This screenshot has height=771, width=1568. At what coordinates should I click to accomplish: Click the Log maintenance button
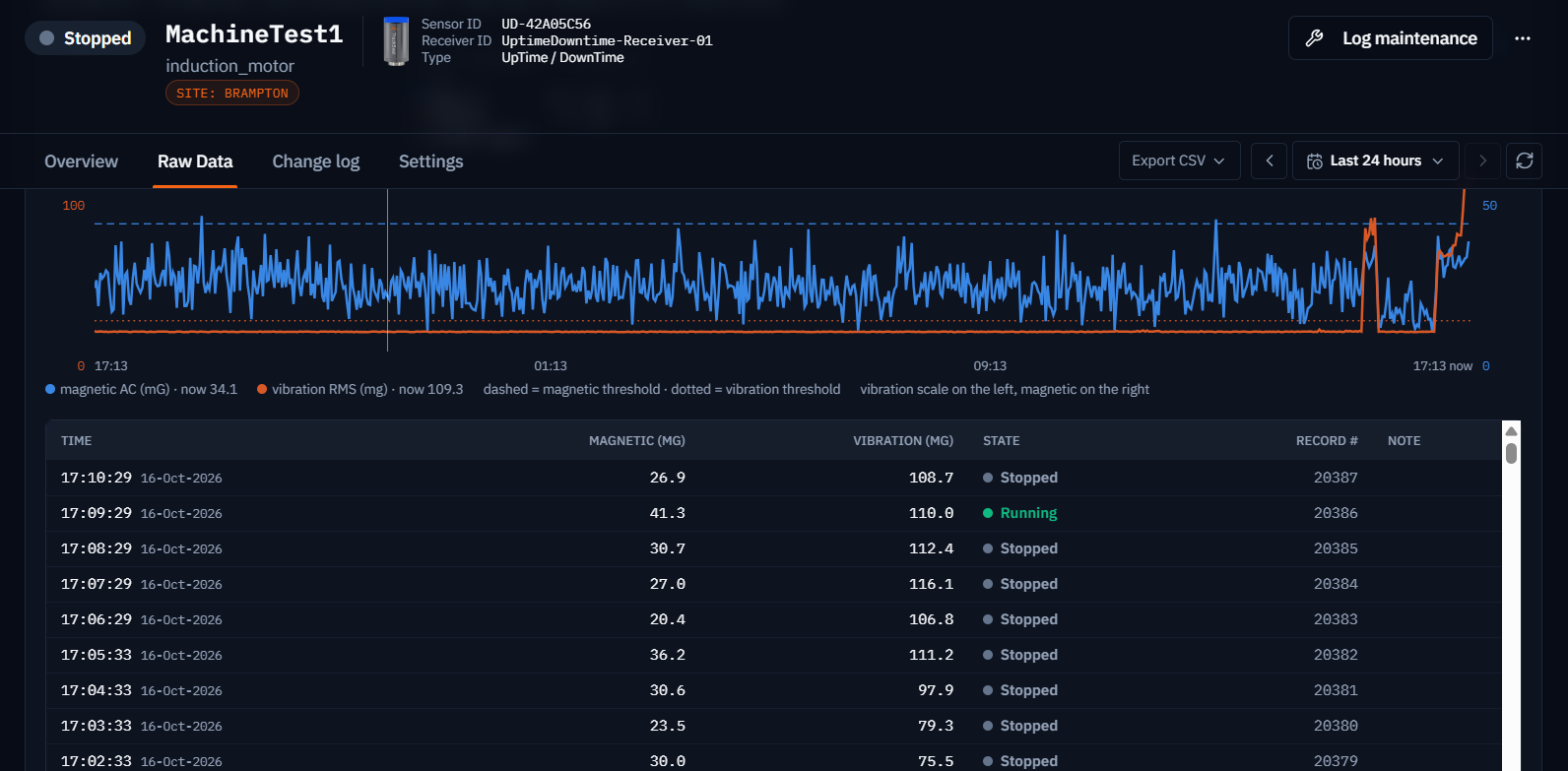tap(1390, 38)
